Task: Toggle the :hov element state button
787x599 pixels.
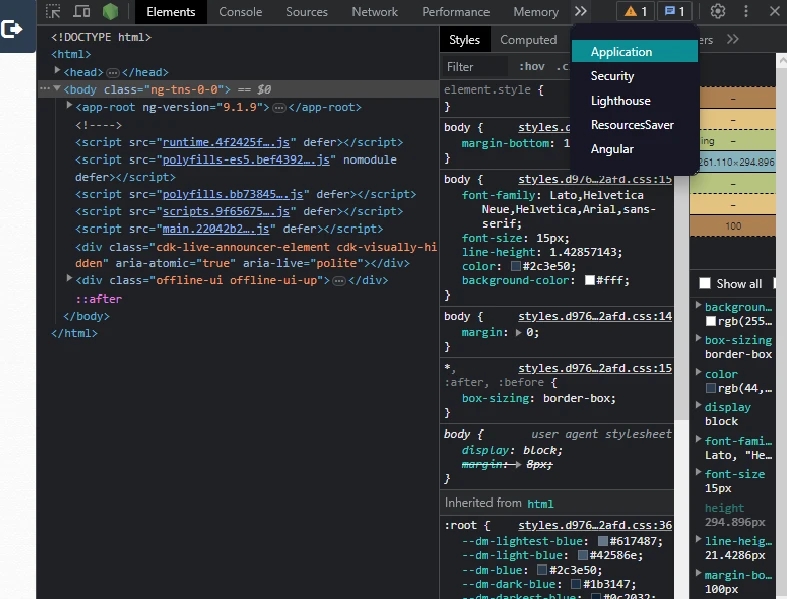Action: pyautogui.click(x=532, y=66)
